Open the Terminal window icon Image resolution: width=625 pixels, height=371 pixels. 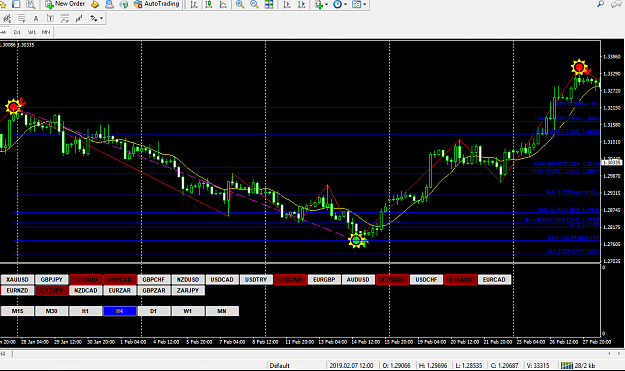16,4
